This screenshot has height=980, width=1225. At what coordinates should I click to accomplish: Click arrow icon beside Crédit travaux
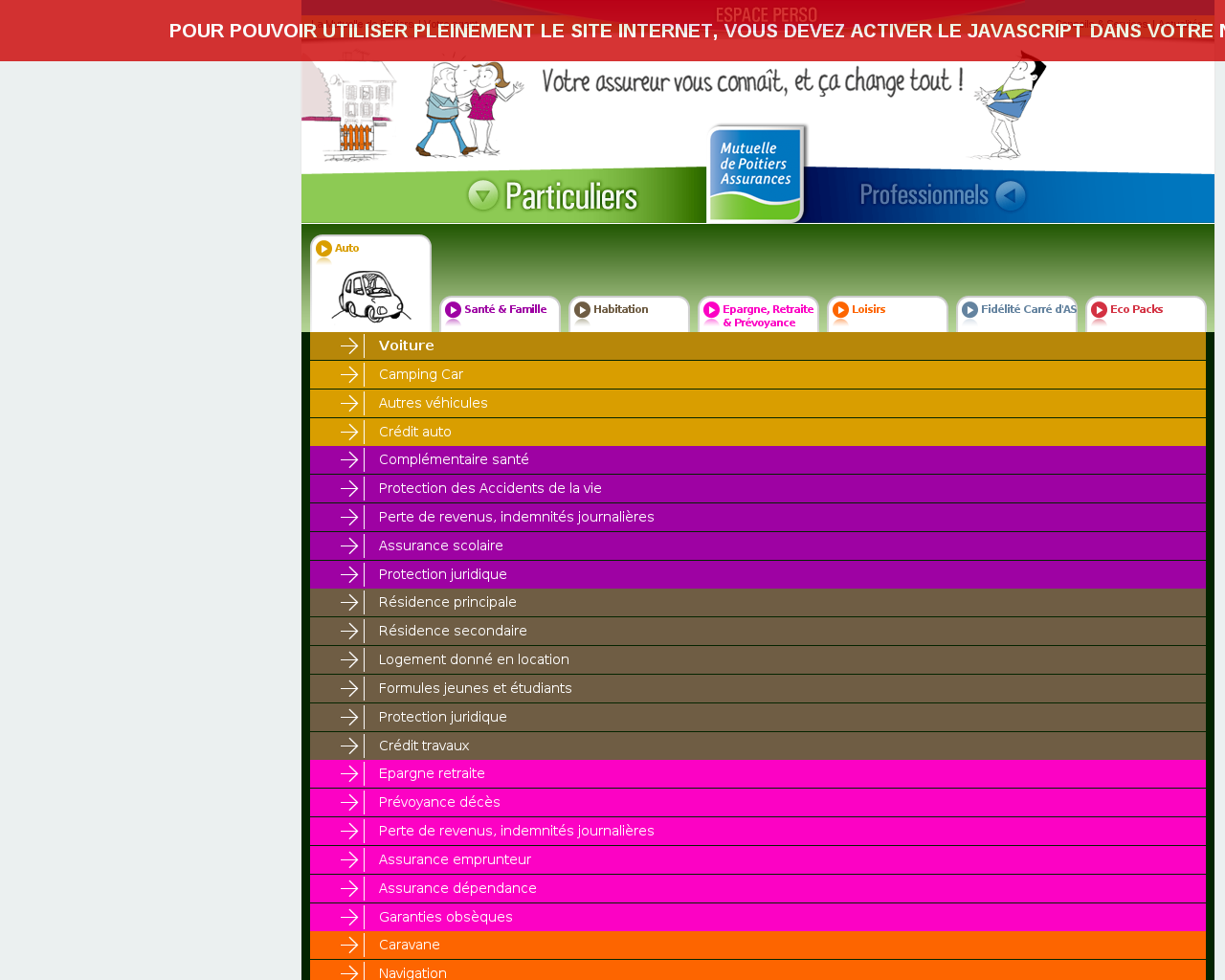pyautogui.click(x=349, y=746)
